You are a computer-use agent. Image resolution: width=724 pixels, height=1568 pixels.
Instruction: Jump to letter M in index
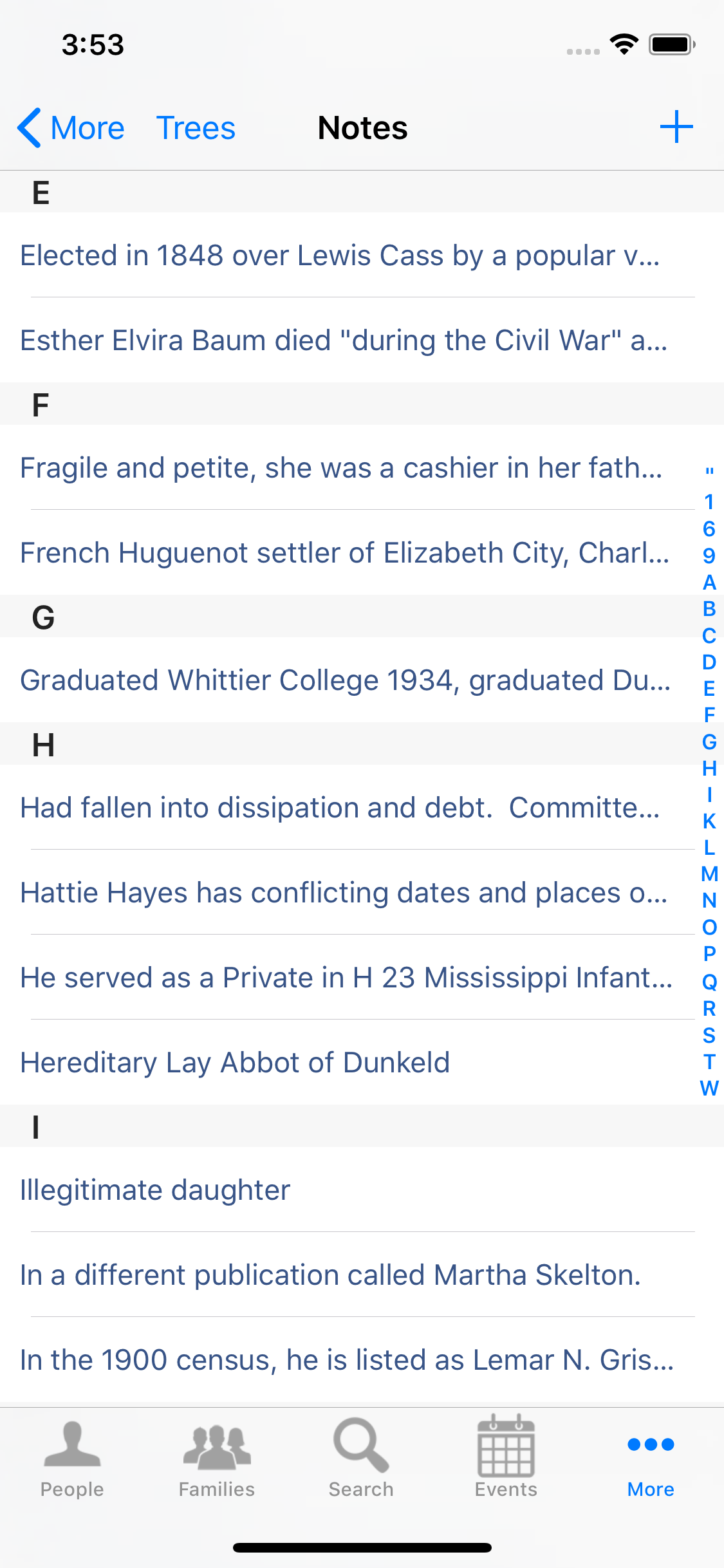tap(709, 874)
